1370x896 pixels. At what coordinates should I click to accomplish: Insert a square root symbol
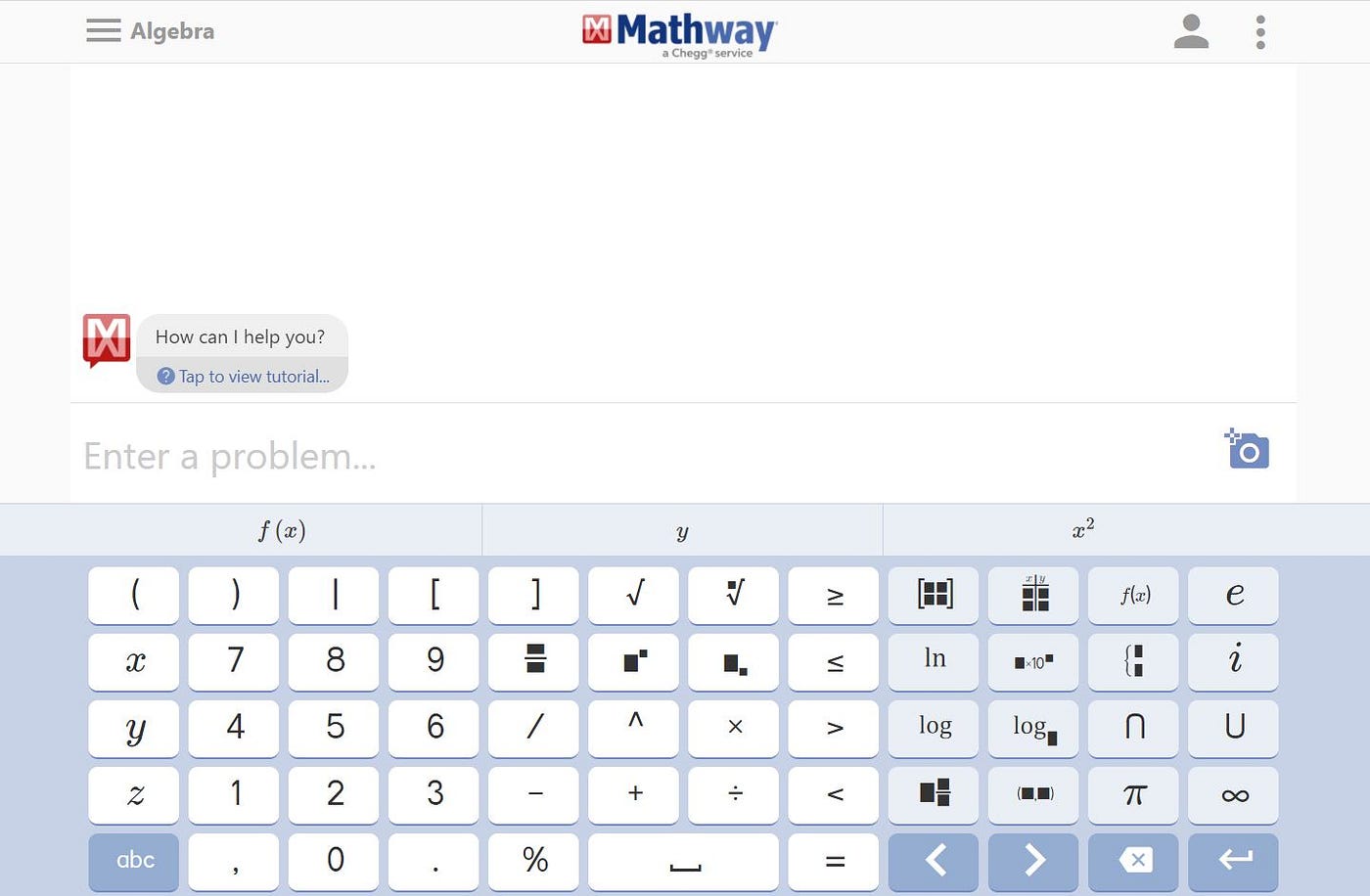(x=634, y=595)
